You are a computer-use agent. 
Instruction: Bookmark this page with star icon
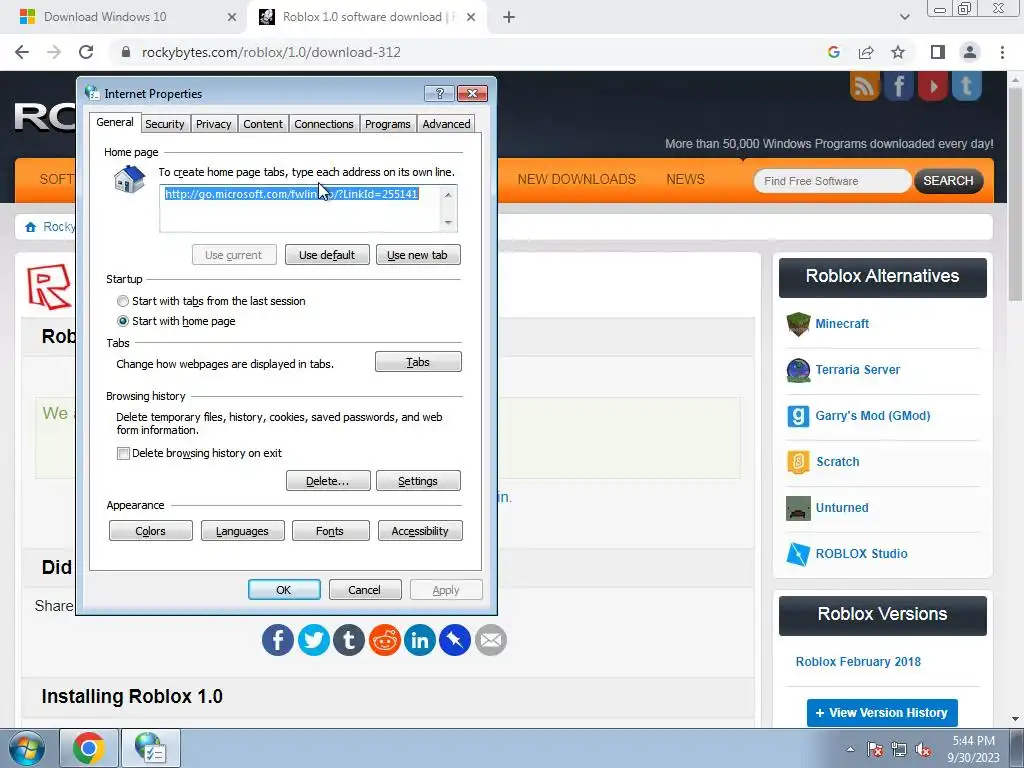pos(899,52)
